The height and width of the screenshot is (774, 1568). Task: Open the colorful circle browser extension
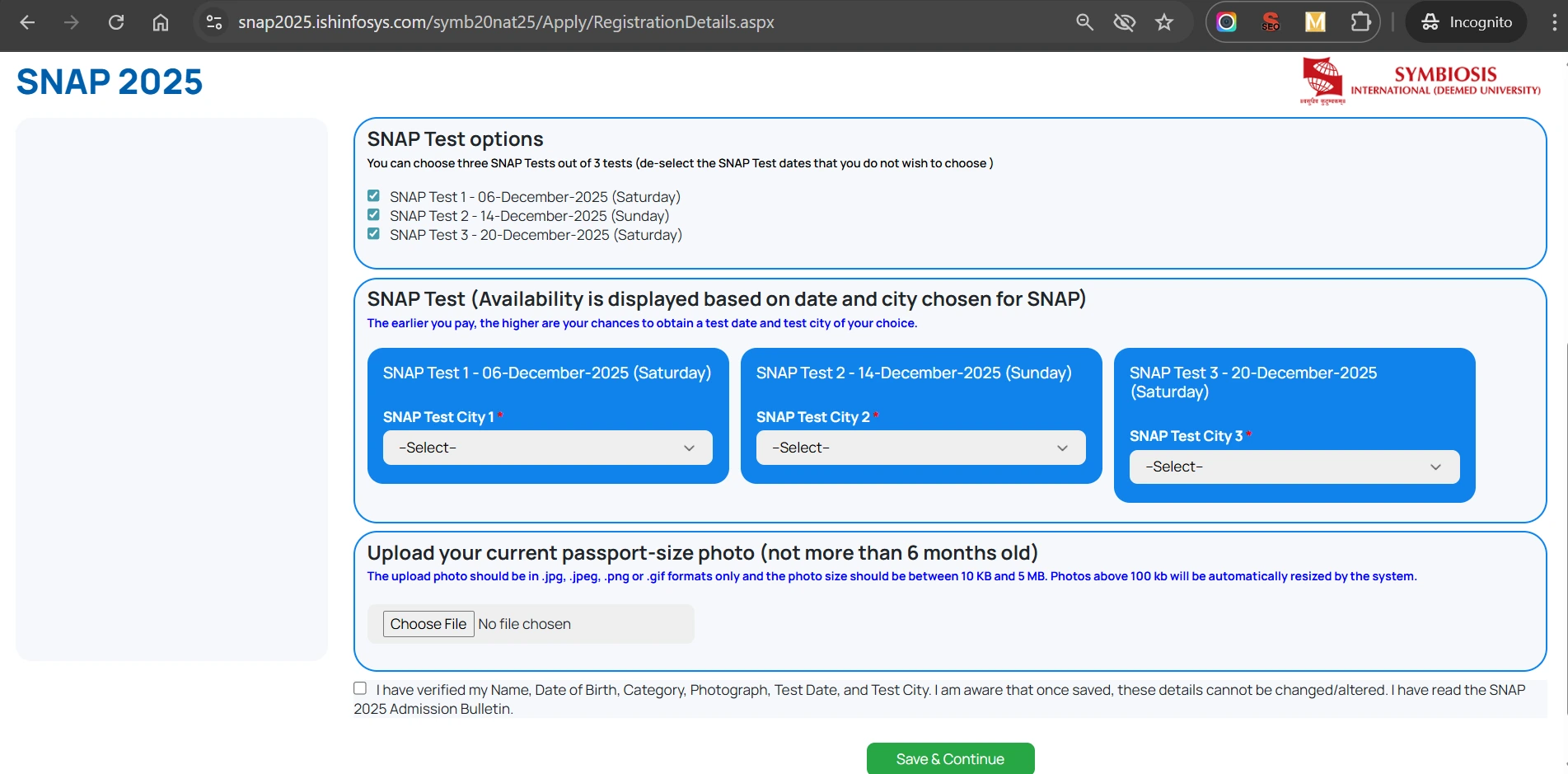coord(1227,22)
